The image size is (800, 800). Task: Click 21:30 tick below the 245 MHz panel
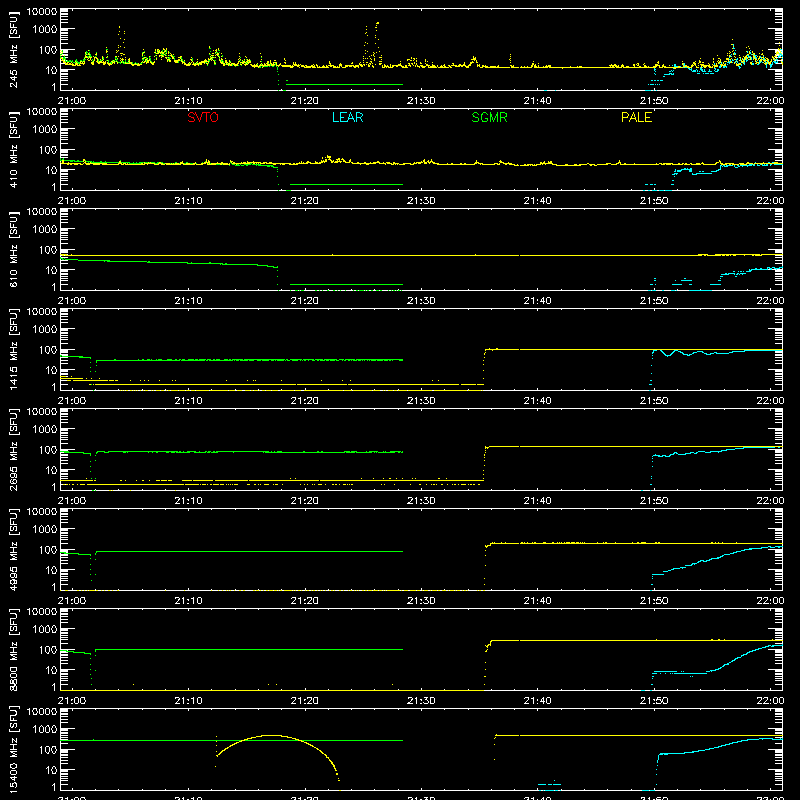click(x=421, y=101)
